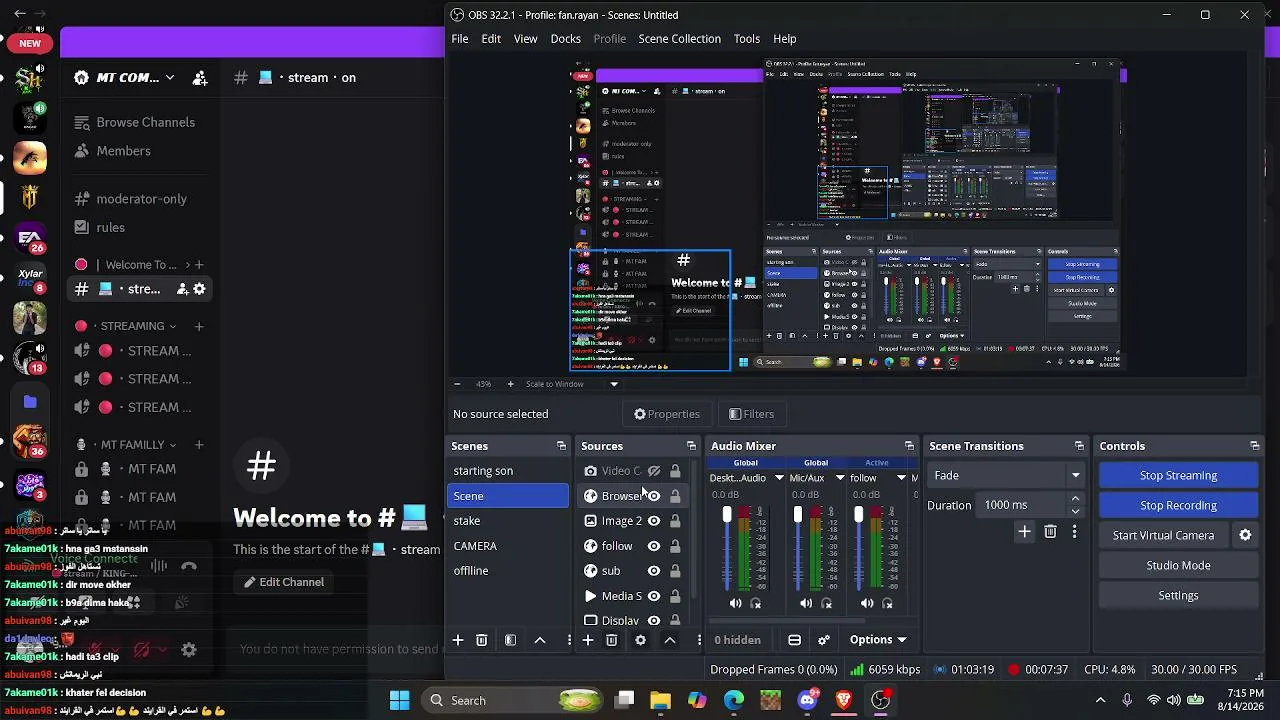This screenshot has width=1280, height=720.
Task: Remove selected source using Sources trash icon
Action: coord(612,640)
